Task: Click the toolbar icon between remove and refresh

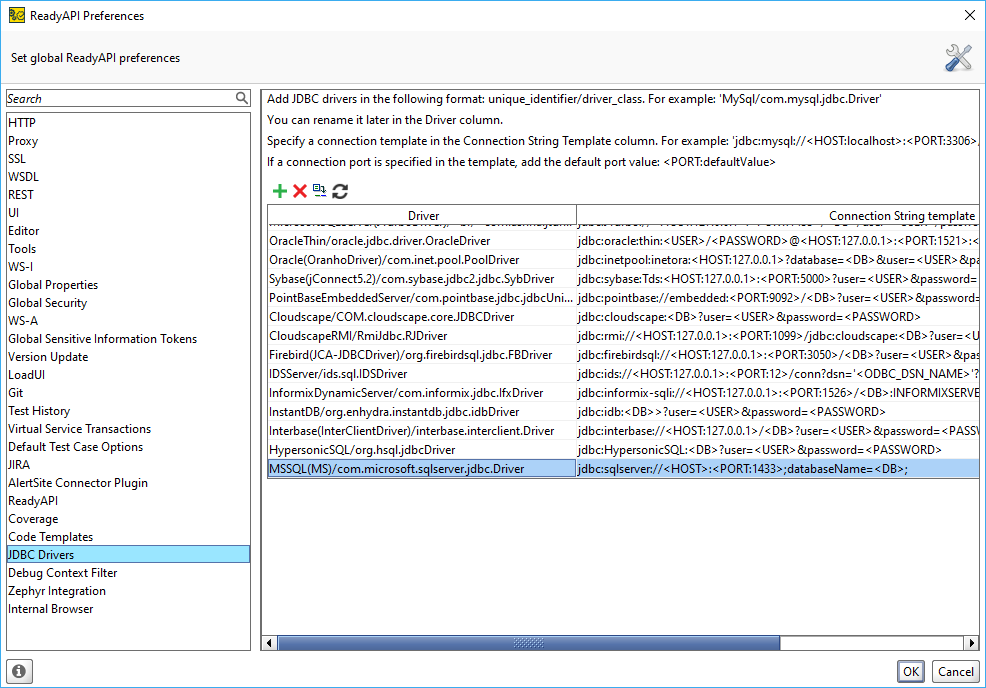Action: point(319,191)
